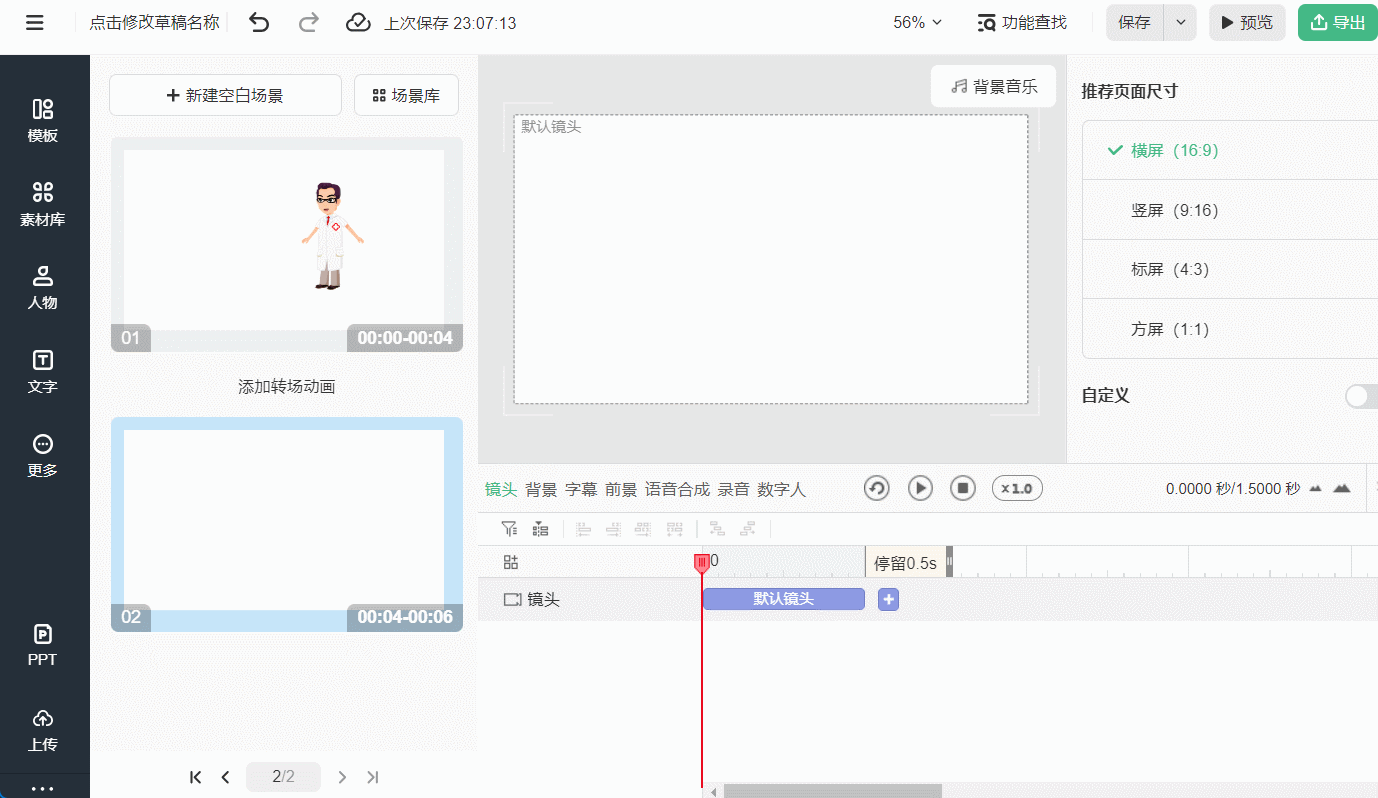Open the 56% zoom level dropdown

pyautogui.click(x=918, y=22)
